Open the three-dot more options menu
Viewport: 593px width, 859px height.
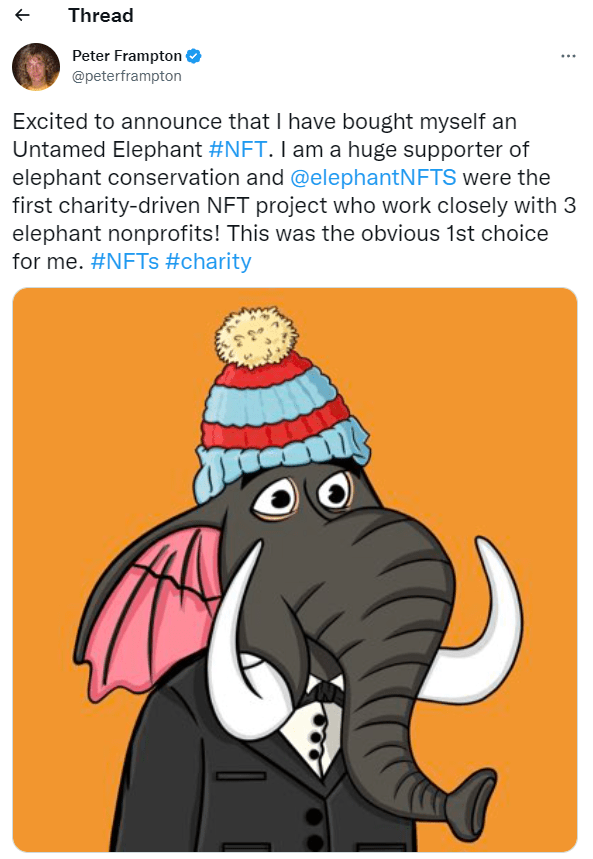tap(568, 56)
